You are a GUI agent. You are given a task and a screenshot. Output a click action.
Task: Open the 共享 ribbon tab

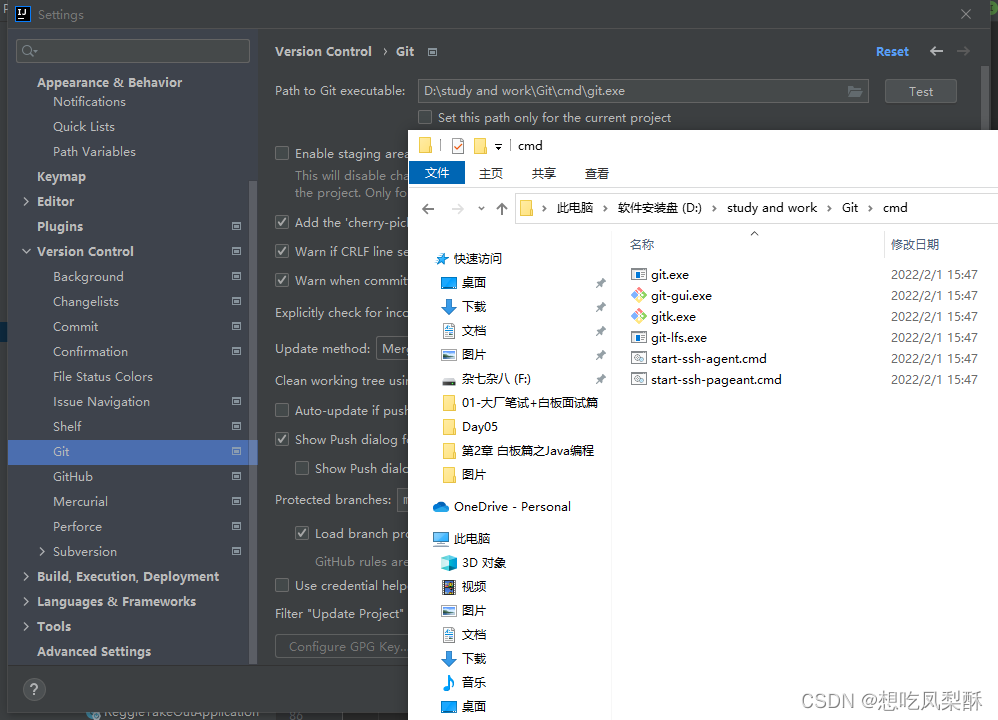coord(544,173)
